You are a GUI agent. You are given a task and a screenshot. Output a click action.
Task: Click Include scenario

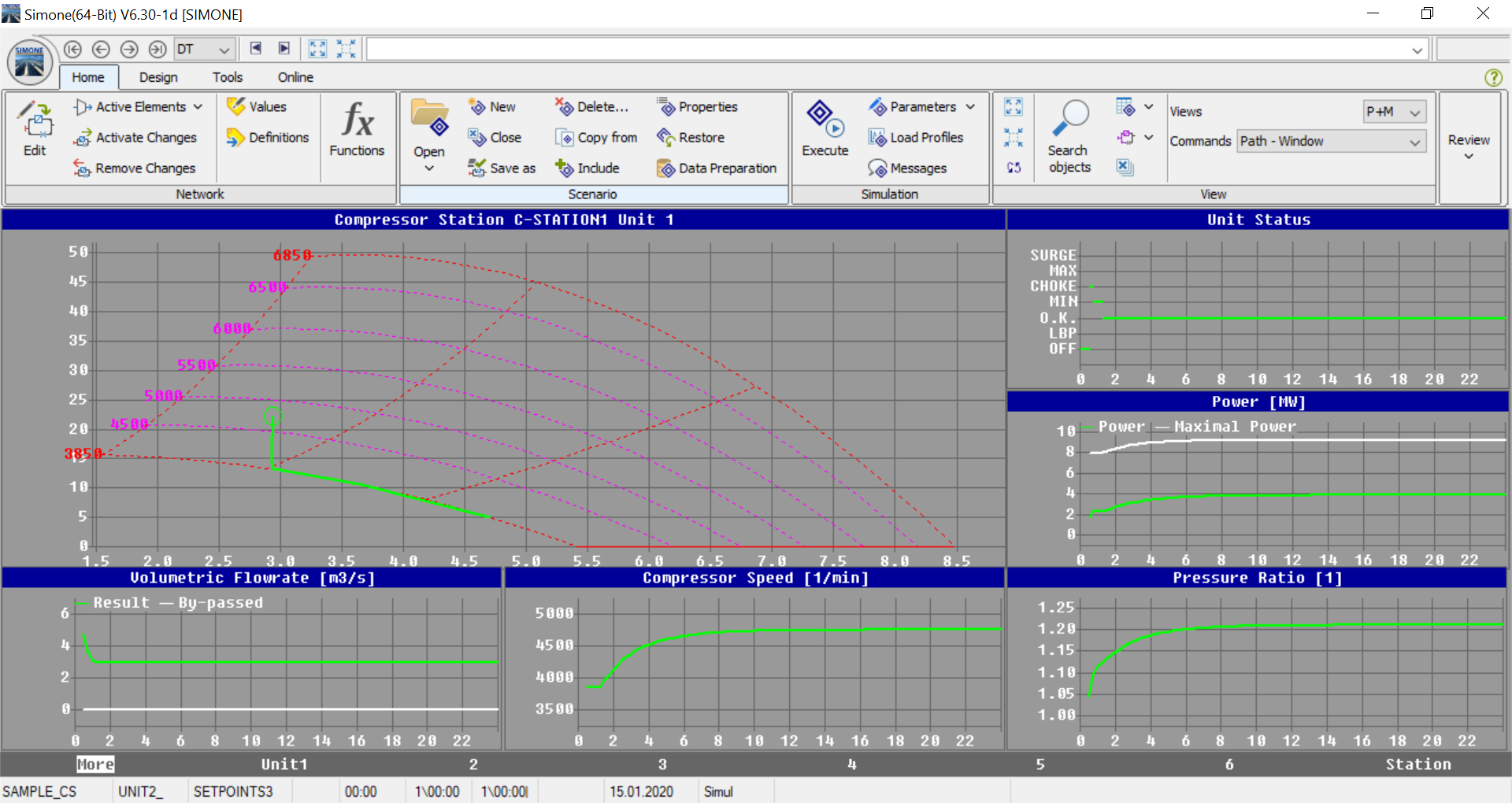point(587,168)
